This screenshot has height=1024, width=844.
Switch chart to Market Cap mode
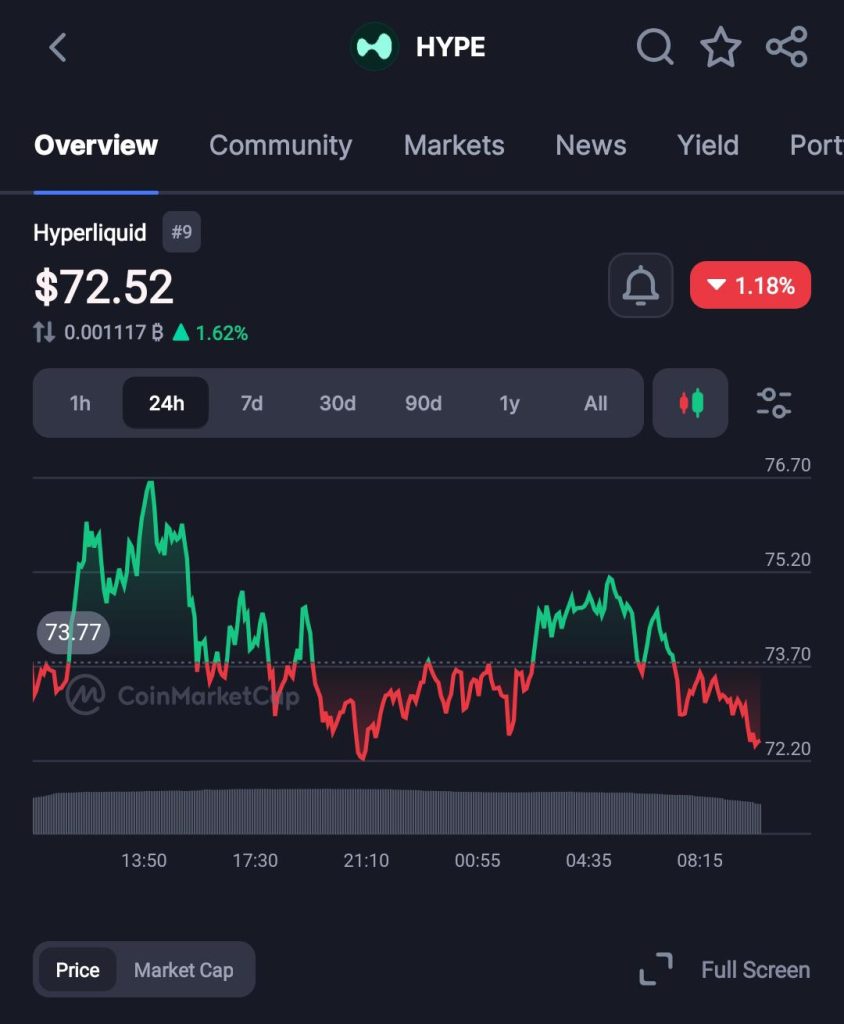pyautogui.click(x=184, y=970)
